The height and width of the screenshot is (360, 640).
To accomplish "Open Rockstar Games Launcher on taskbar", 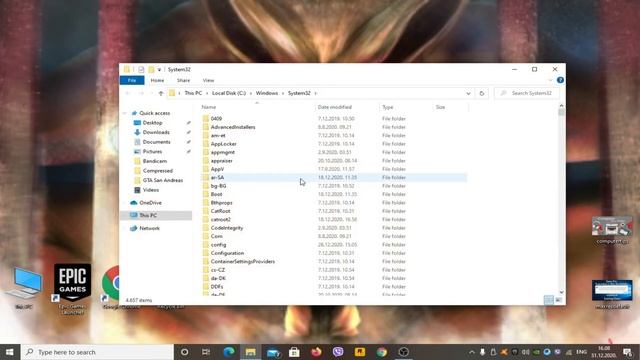I will [360, 352].
